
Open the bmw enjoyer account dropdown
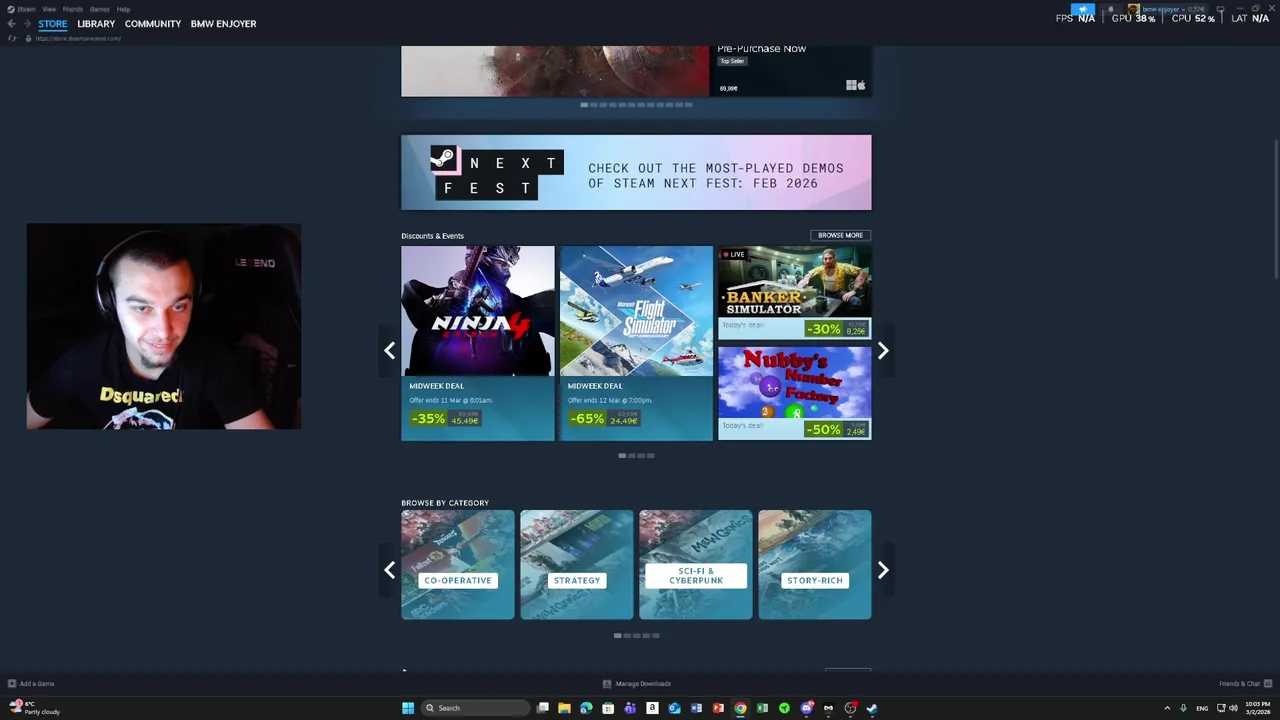point(1166,9)
